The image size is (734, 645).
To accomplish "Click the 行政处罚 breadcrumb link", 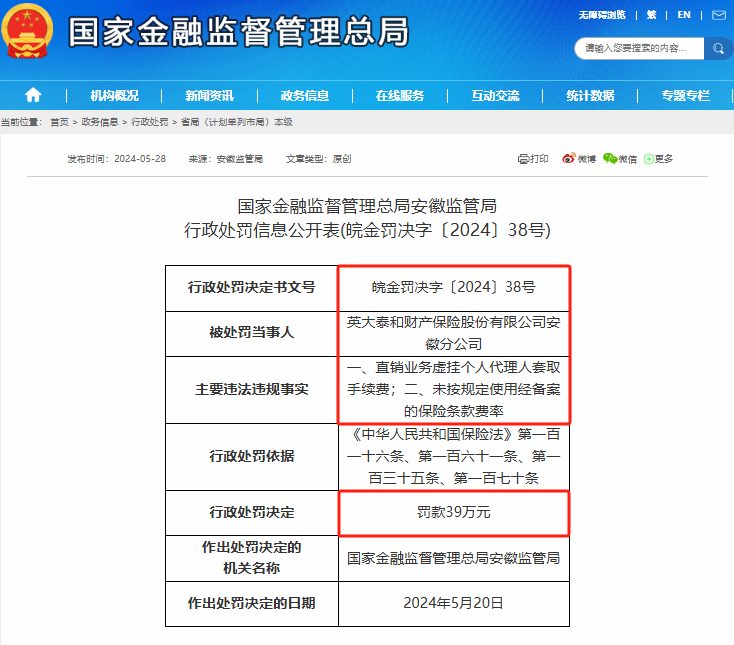I will [152, 122].
